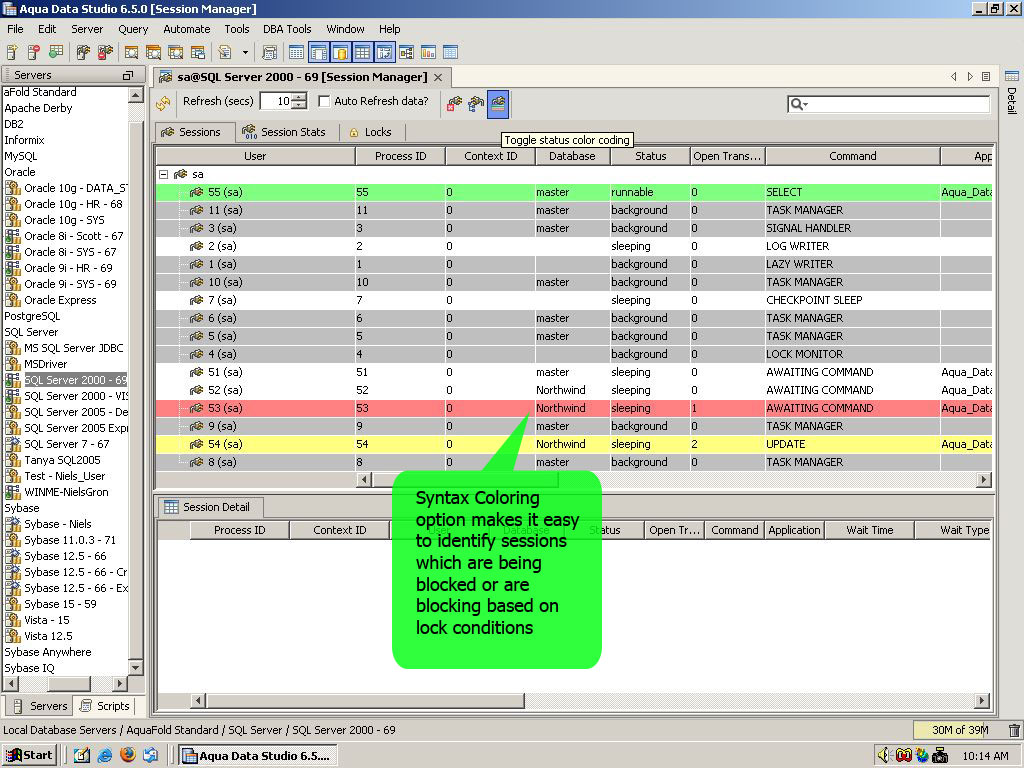This screenshot has height=768, width=1024.
Task: Click the yellow refresh arrows icon in Session Manager
Action: [x=163, y=103]
